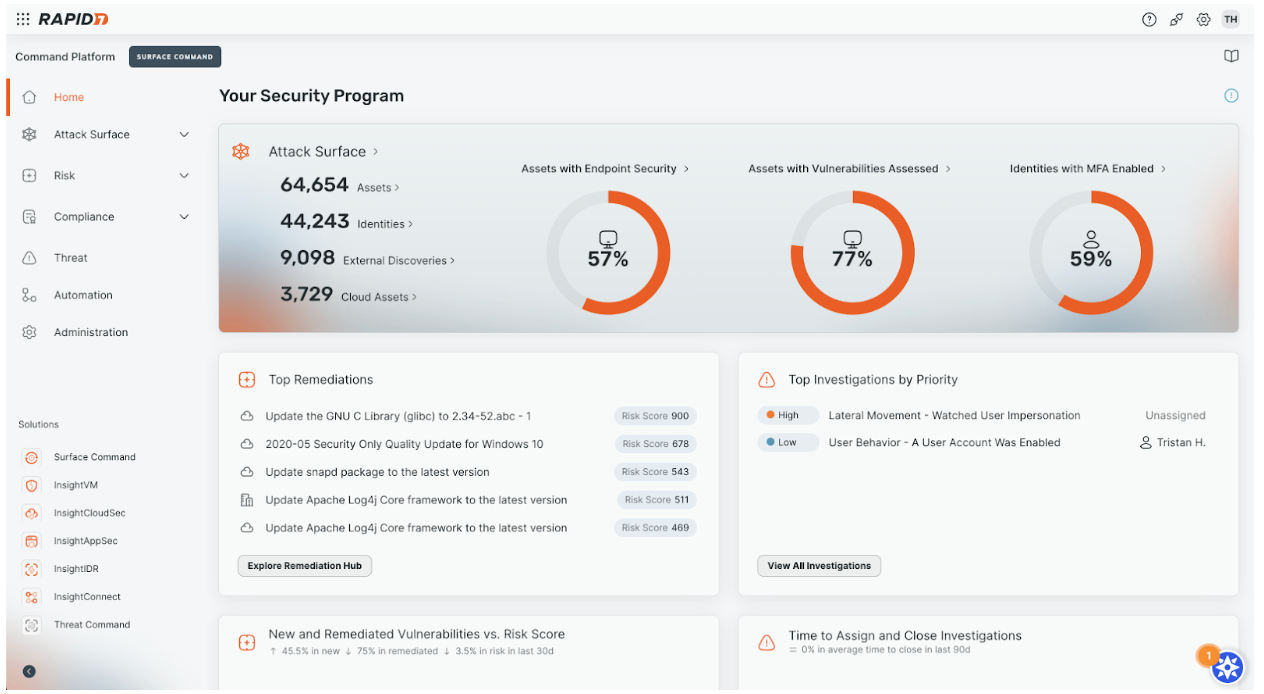
Task: Click the Explore Remediation Hub button
Action: 304,566
